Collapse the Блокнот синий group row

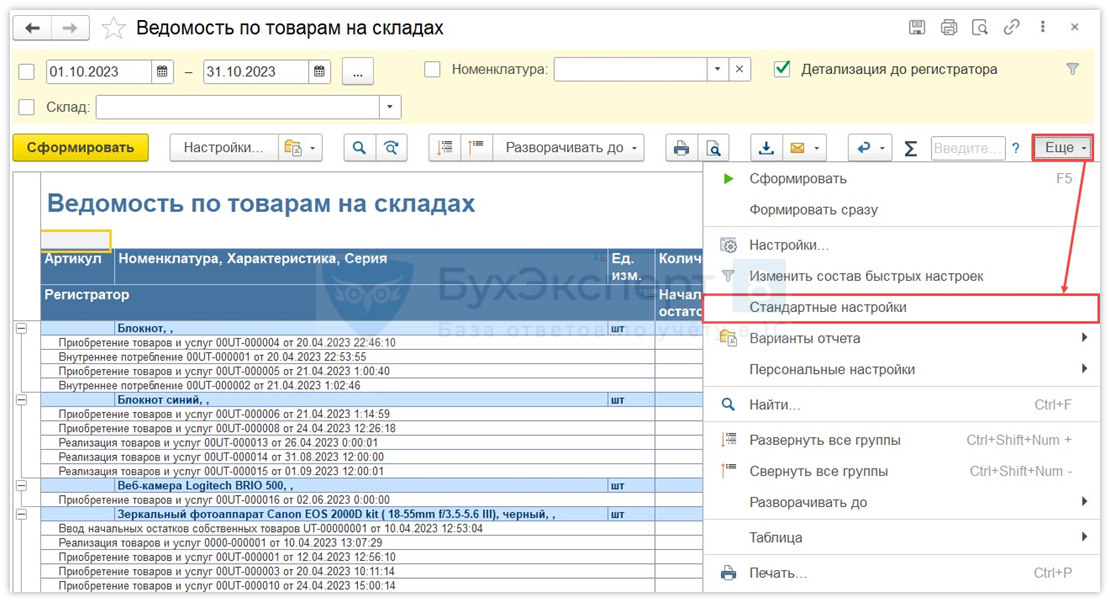click(x=19, y=399)
